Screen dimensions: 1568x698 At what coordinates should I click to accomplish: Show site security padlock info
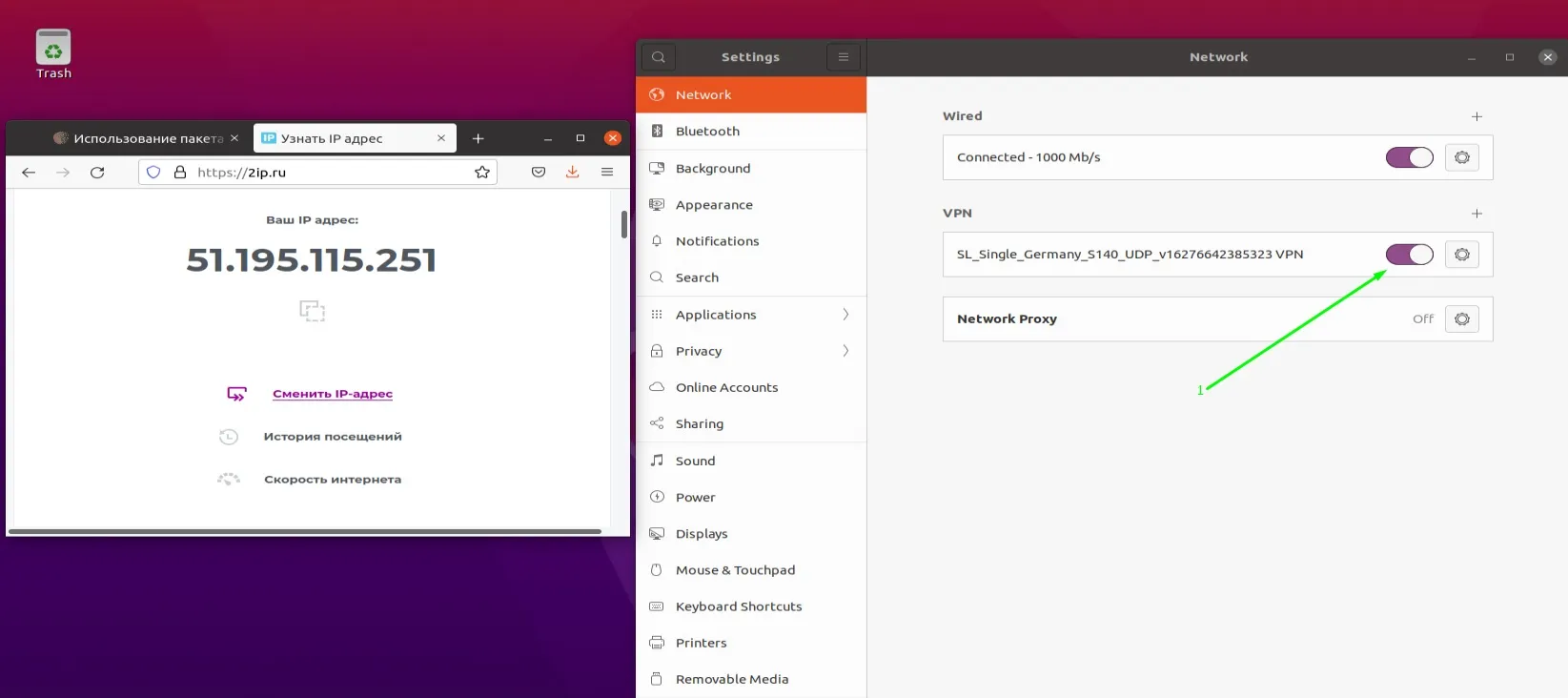coord(180,173)
